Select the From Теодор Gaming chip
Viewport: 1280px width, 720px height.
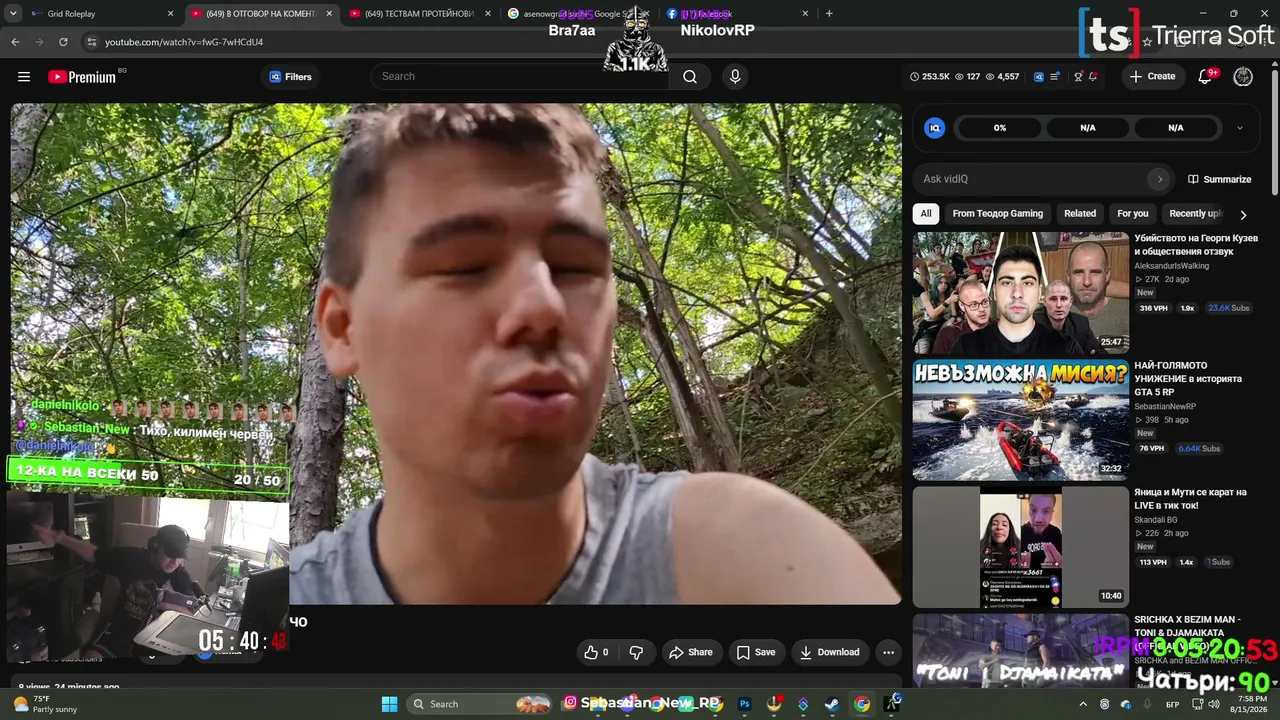coord(998,214)
